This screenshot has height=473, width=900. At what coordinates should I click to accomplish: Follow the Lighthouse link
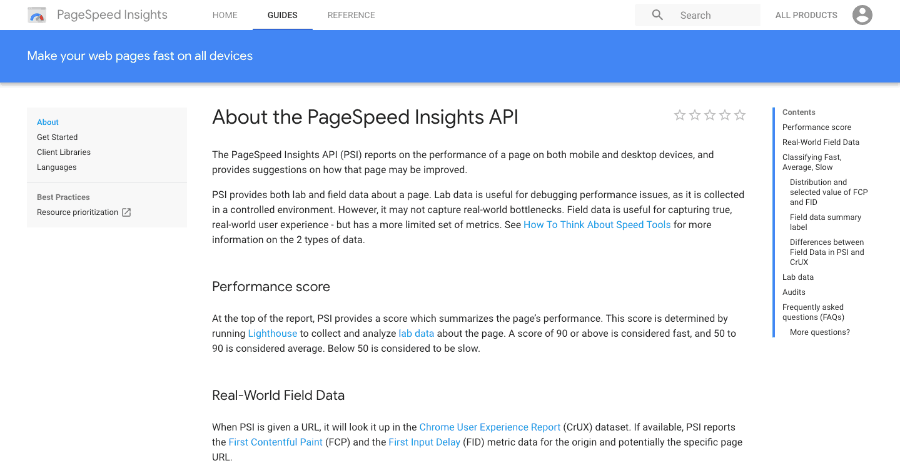pos(273,334)
